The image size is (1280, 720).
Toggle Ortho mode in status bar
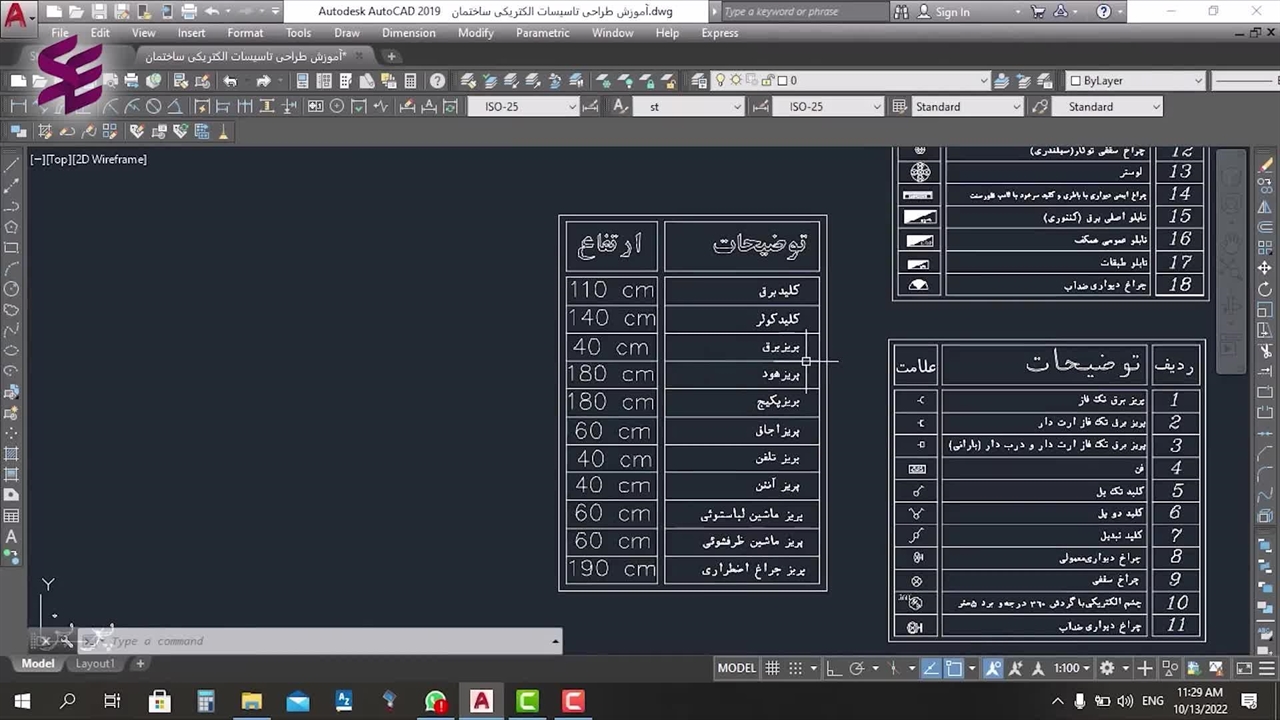(x=834, y=668)
